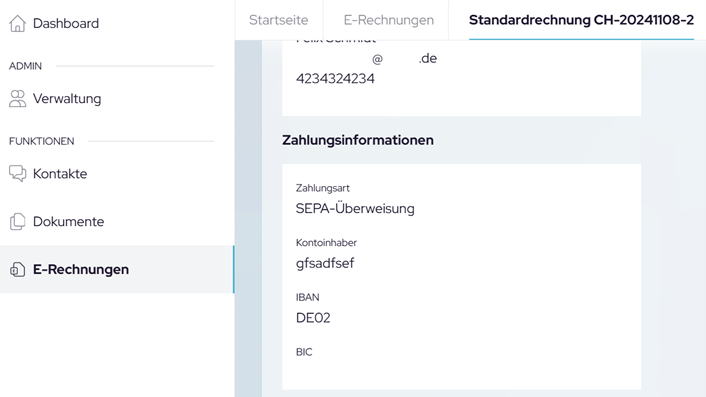Viewport: 706px width, 397px height.
Task: Click the IBAN value DE02
Action: click(313, 318)
